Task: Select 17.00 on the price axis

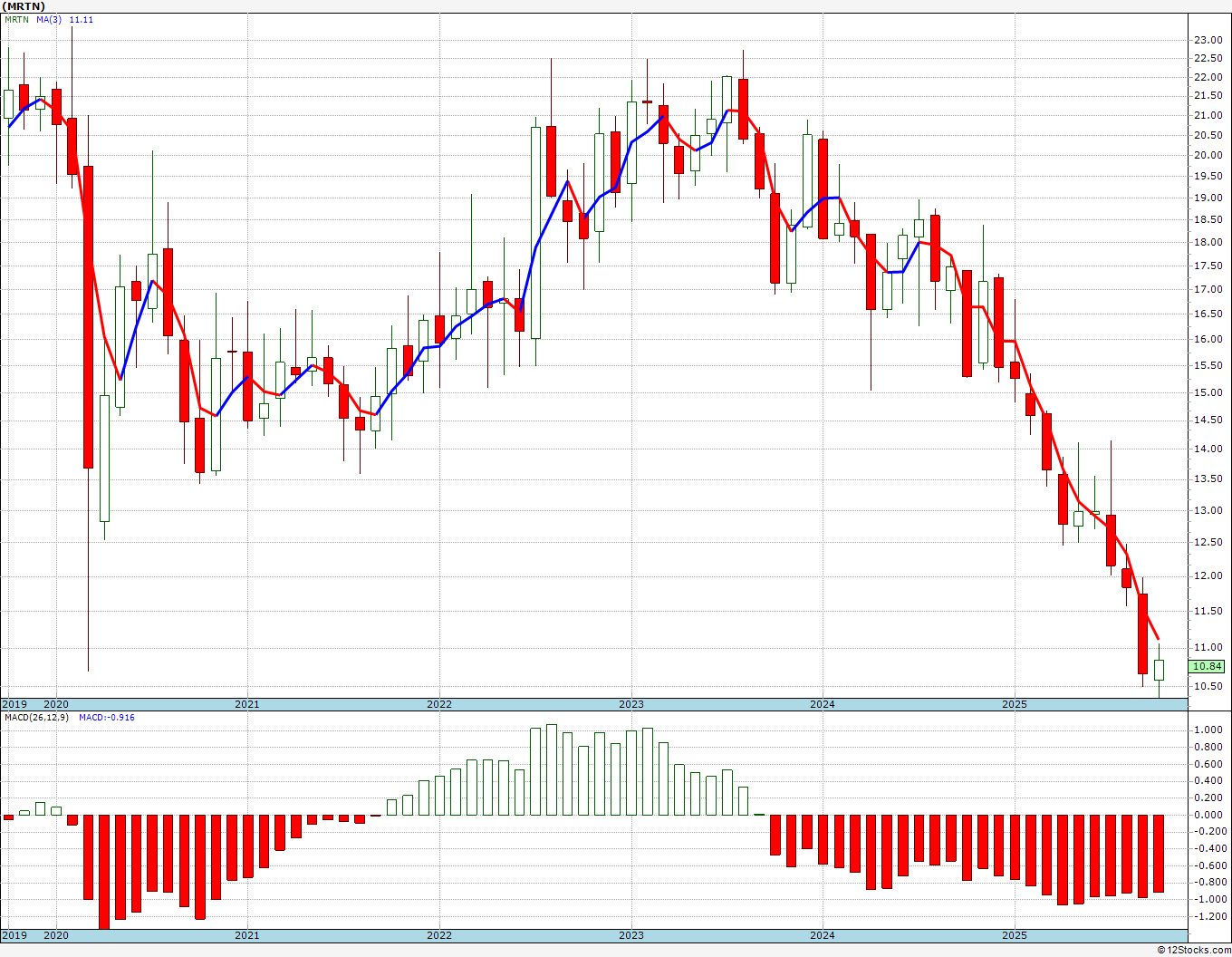Action: 1208,289
